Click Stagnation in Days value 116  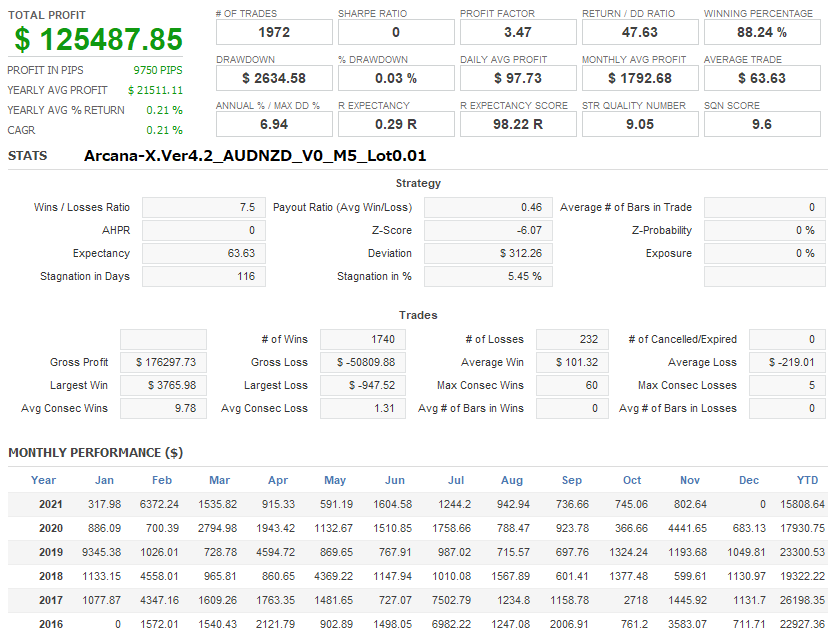point(204,276)
